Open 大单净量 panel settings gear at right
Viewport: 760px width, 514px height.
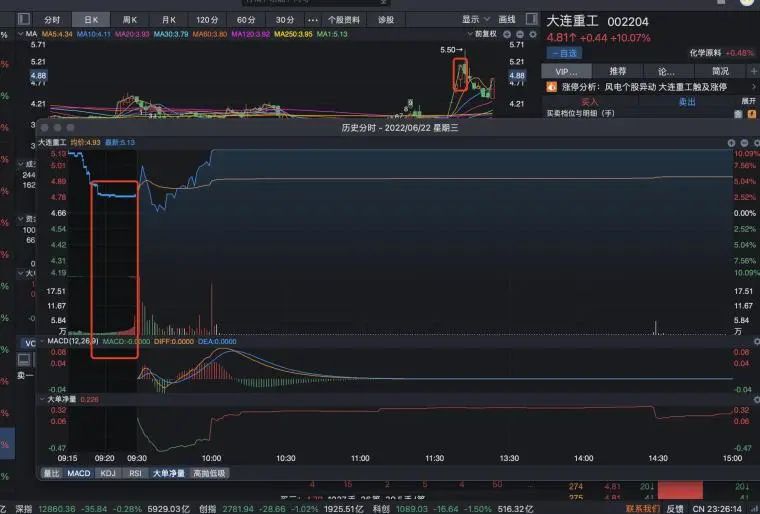tap(757, 400)
